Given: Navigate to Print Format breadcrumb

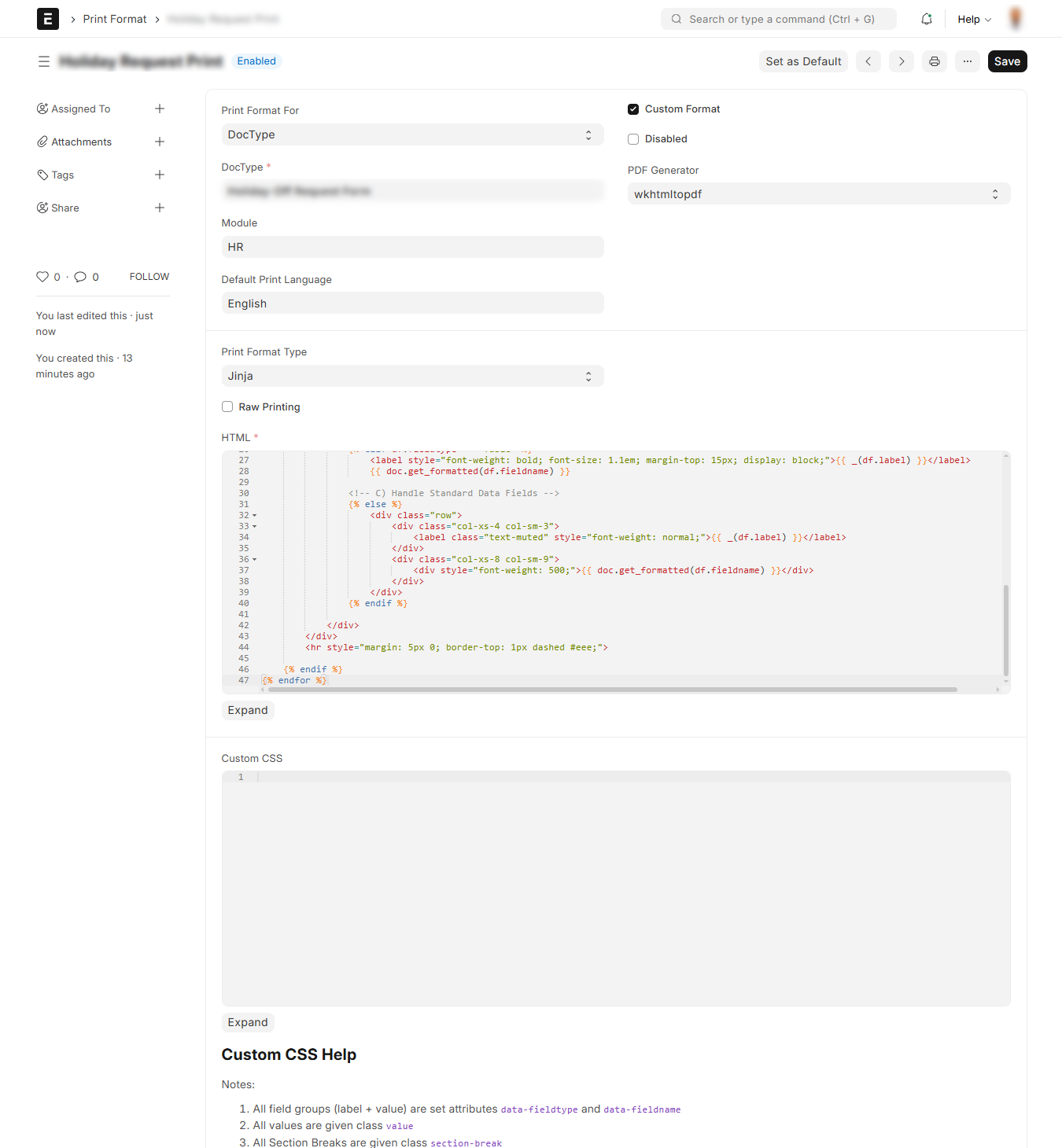Looking at the screenshot, I should [x=115, y=19].
